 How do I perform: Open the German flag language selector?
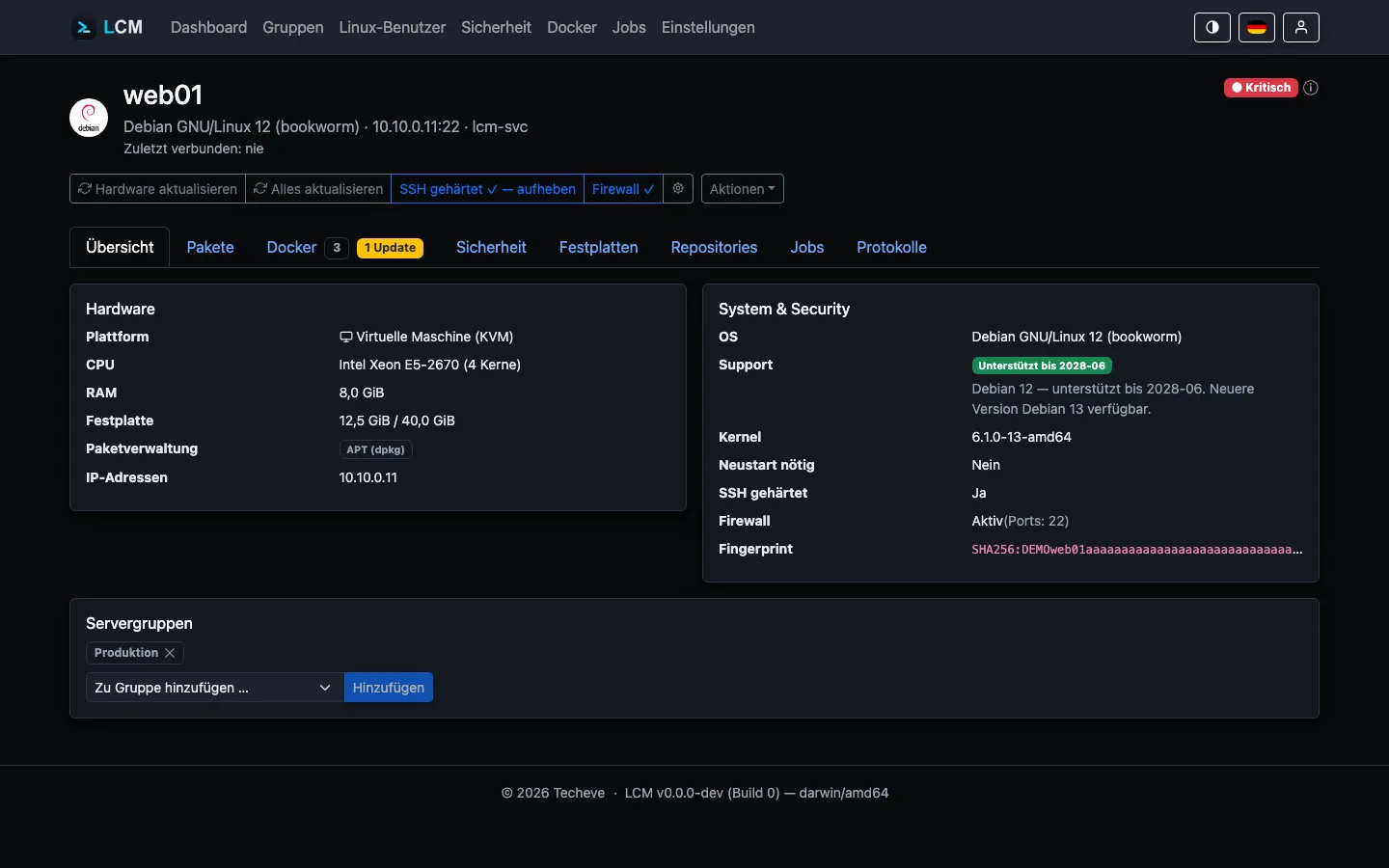tap(1257, 27)
